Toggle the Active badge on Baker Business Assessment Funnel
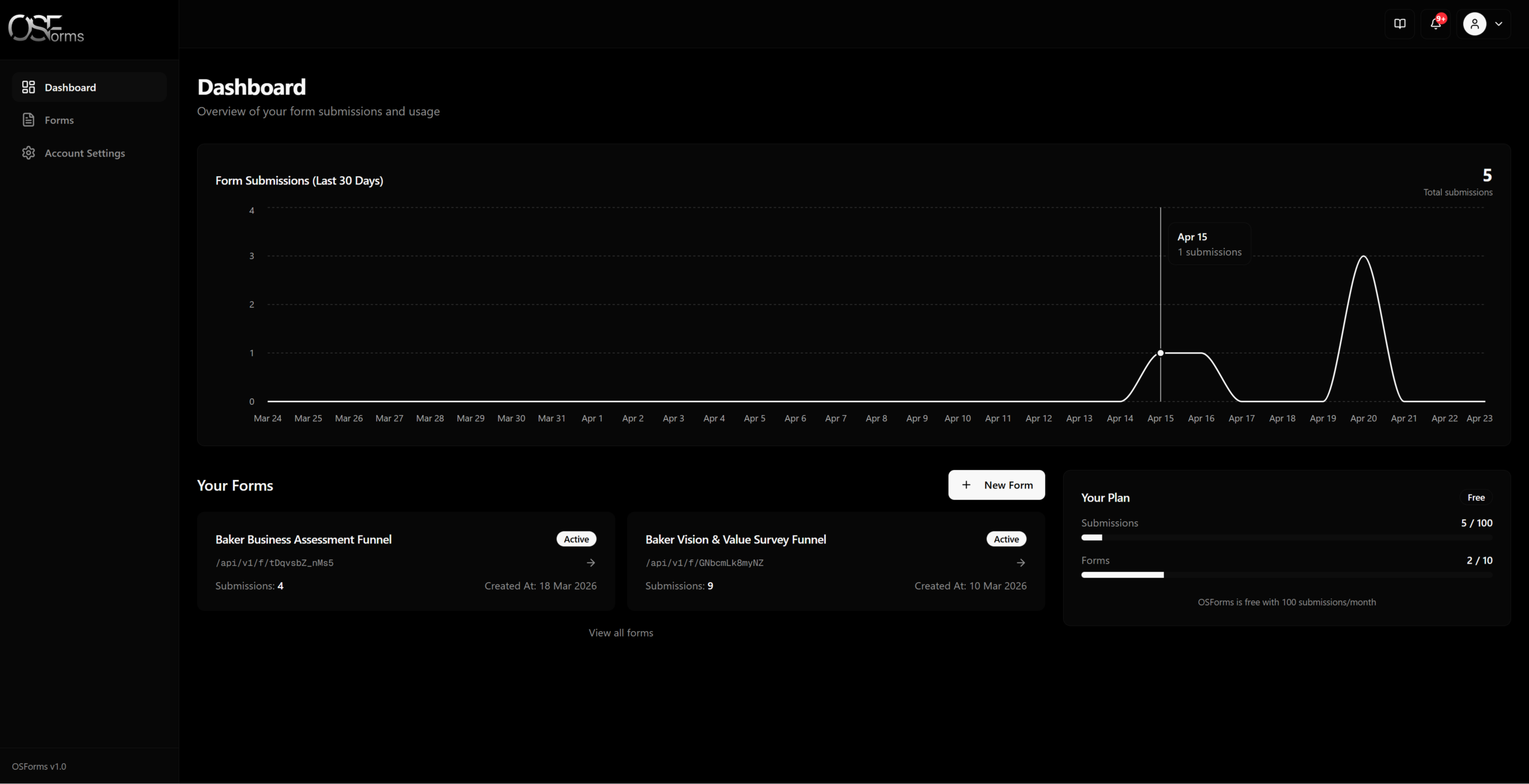 [x=575, y=539]
